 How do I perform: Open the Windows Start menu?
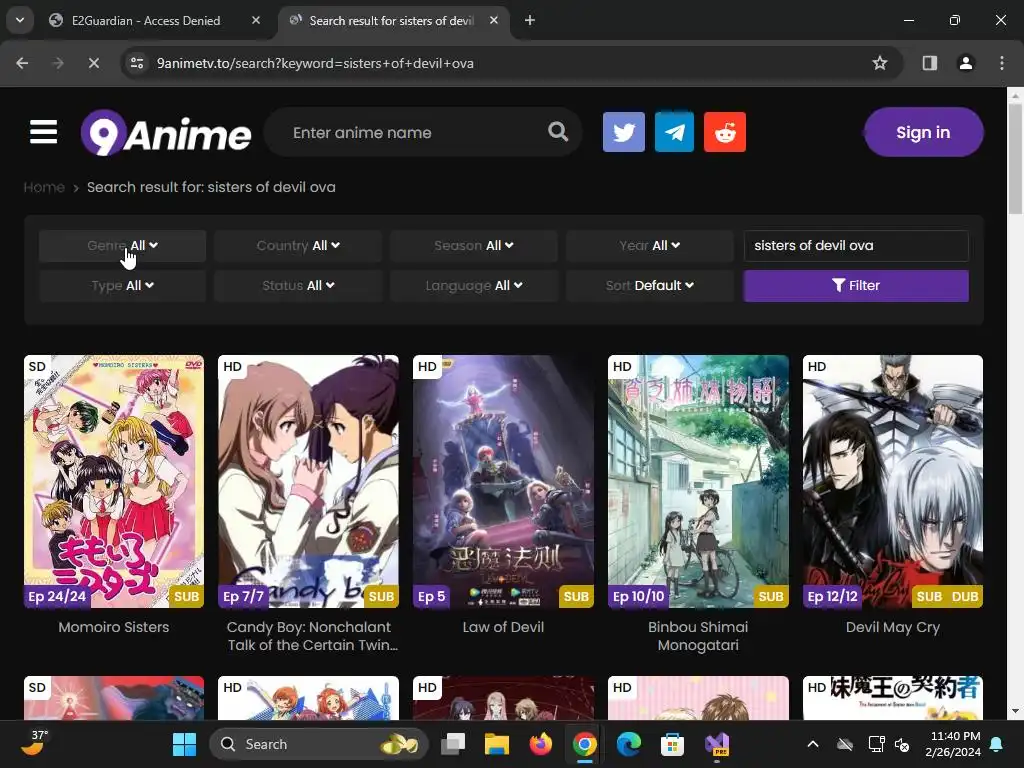point(184,744)
